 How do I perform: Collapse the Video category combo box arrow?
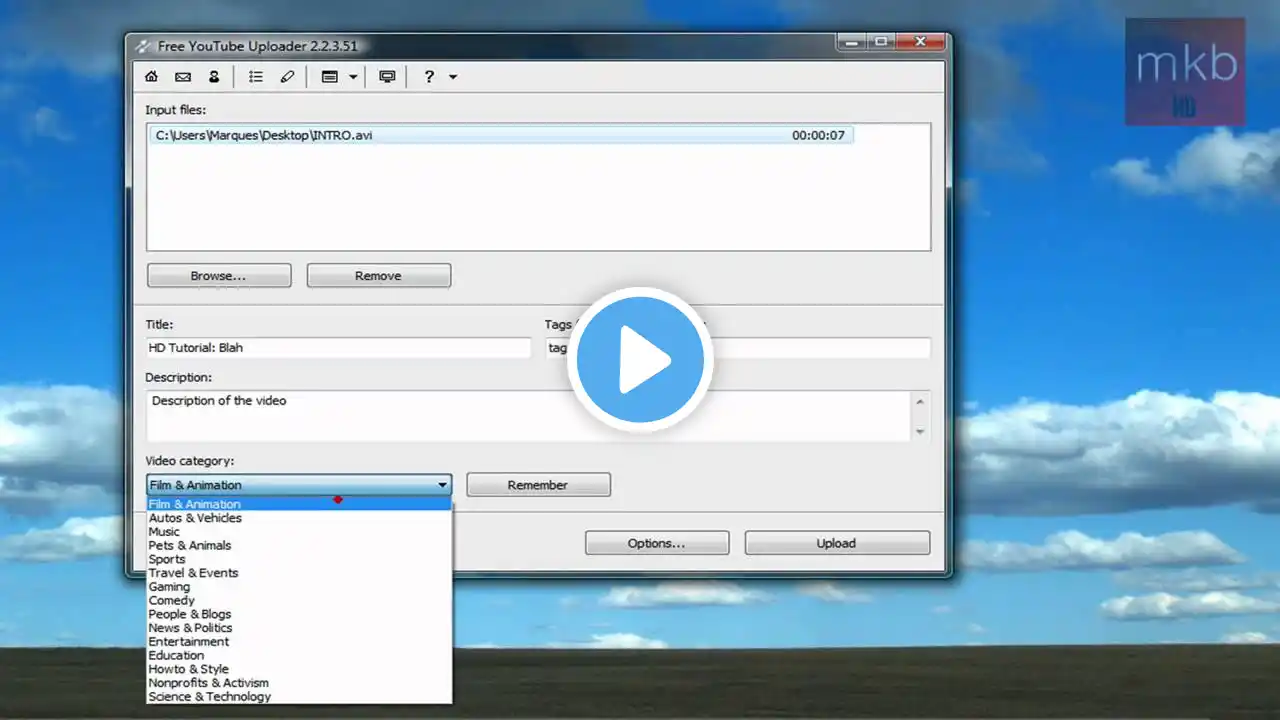pos(442,485)
